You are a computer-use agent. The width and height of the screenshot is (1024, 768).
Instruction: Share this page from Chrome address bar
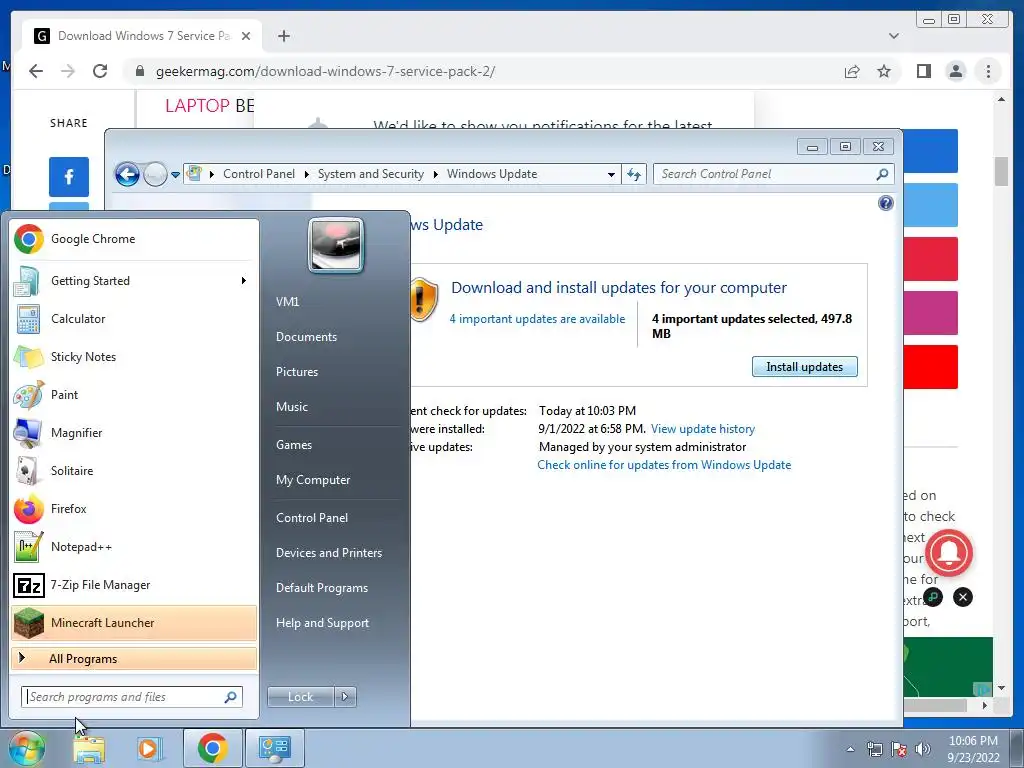[x=852, y=71]
